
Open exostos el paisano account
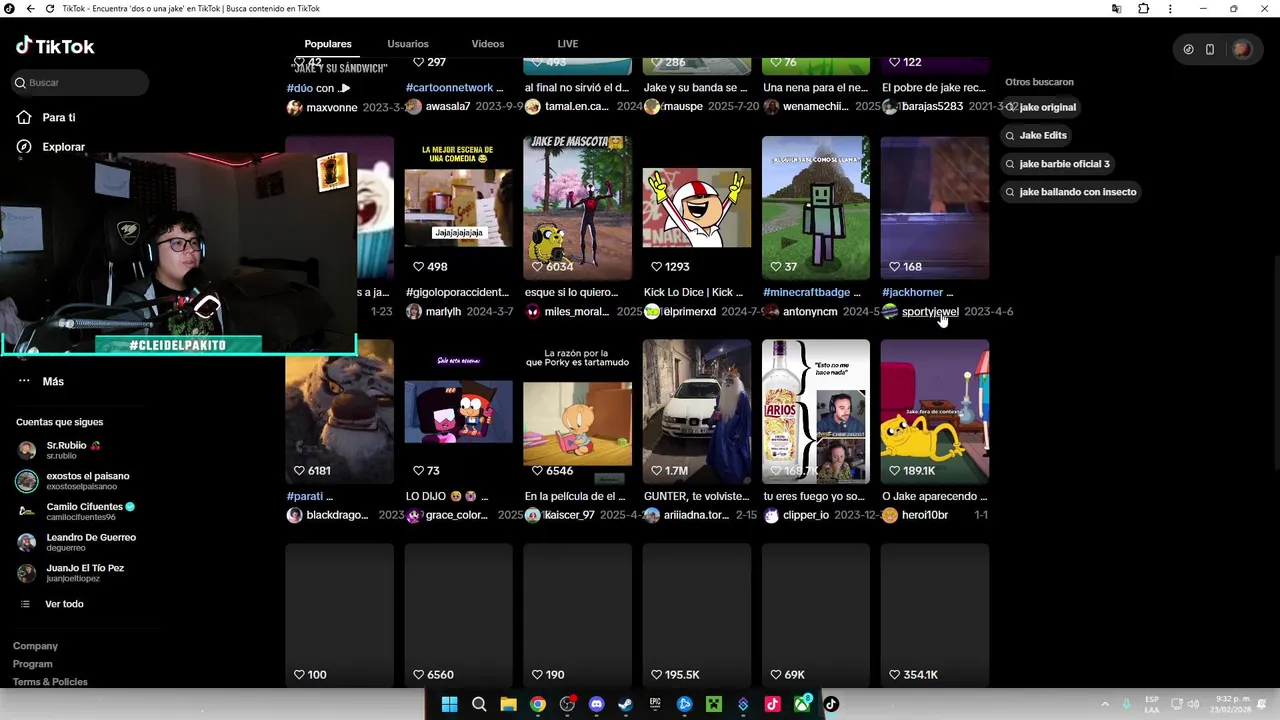[74, 481]
